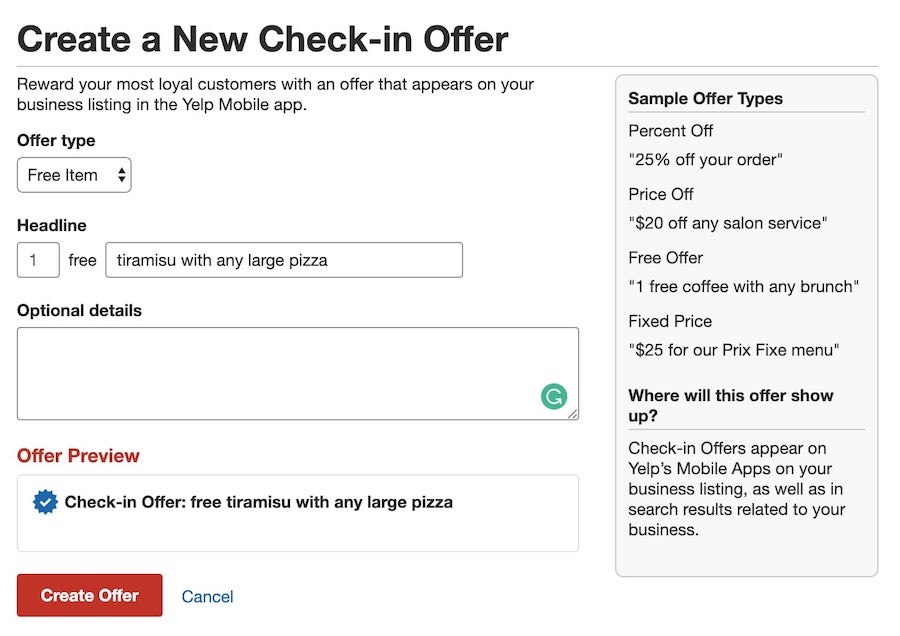
Task: Click the headline quantity field showing 1
Action: pyautogui.click(x=38, y=260)
